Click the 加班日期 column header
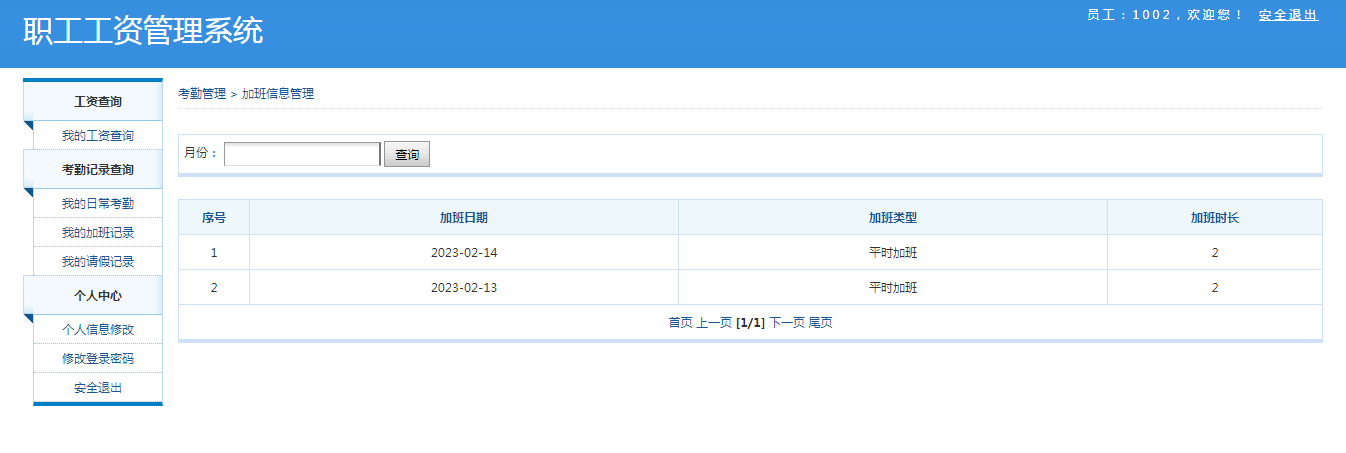Image resolution: width=1346 pixels, height=453 pixels. 464,218
